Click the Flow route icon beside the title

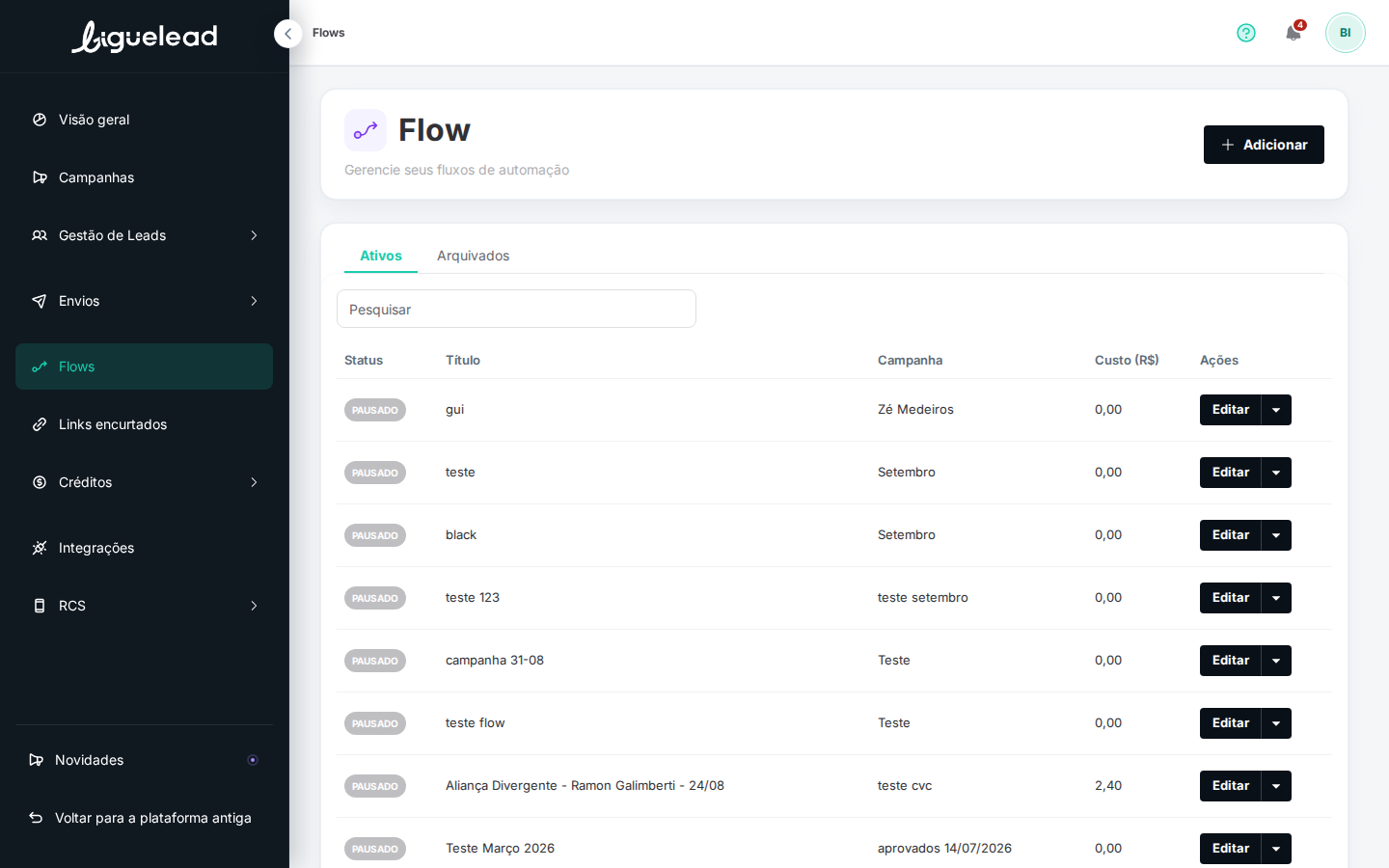(x=366, y=130)
